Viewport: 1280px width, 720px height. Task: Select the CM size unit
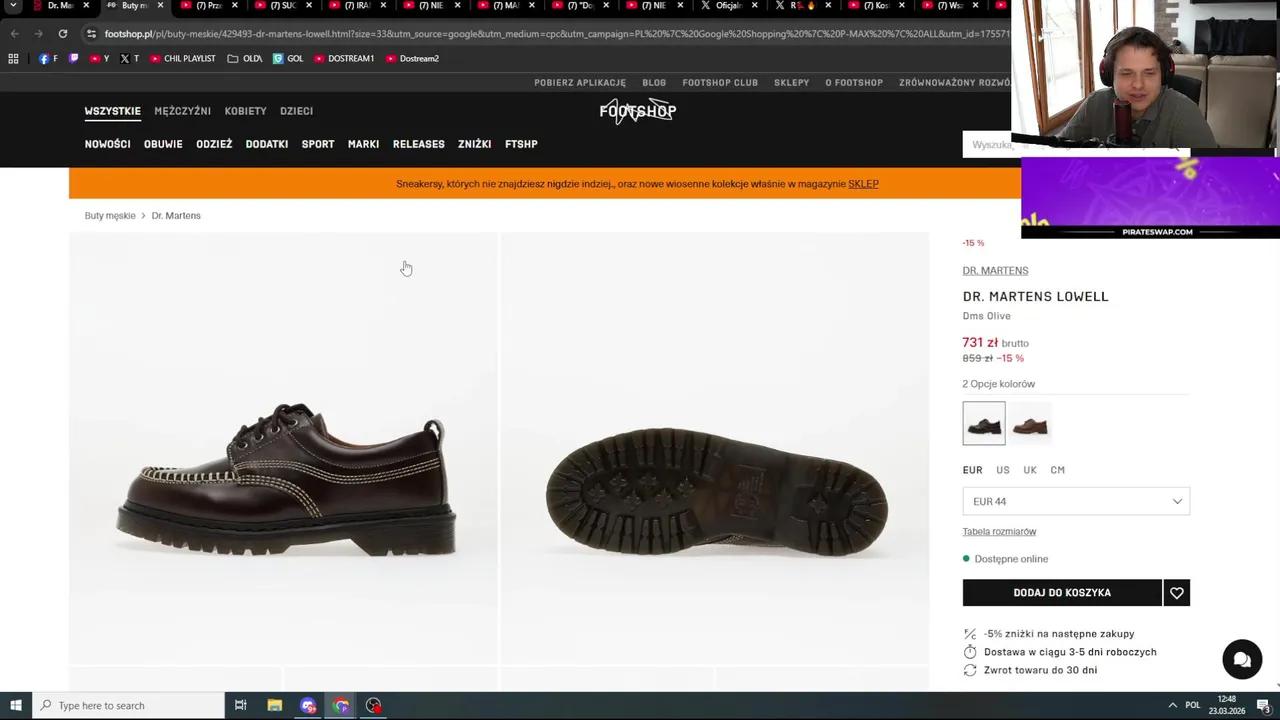point(1058,470)
